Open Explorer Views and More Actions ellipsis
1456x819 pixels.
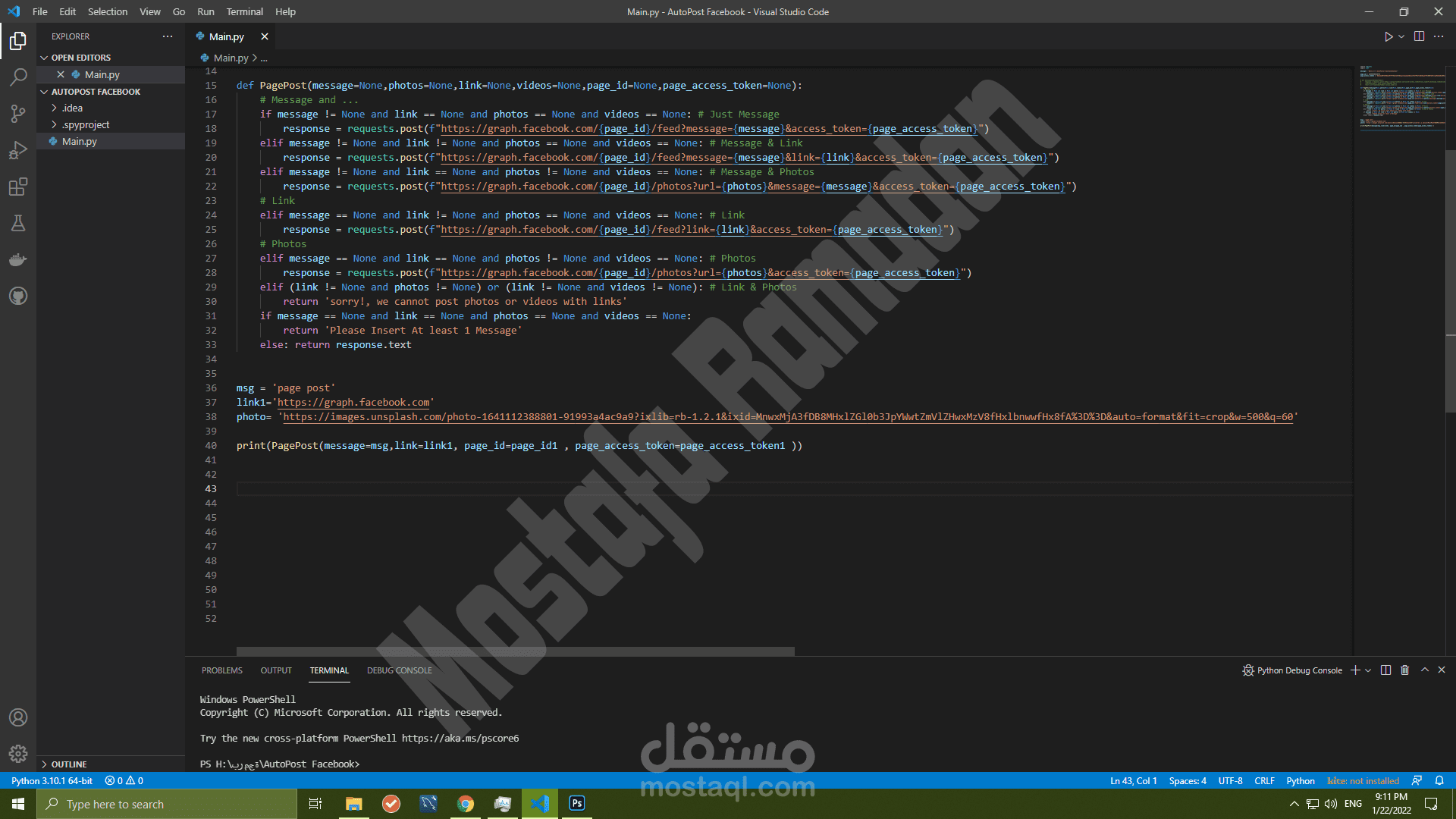tap(168, 36)
